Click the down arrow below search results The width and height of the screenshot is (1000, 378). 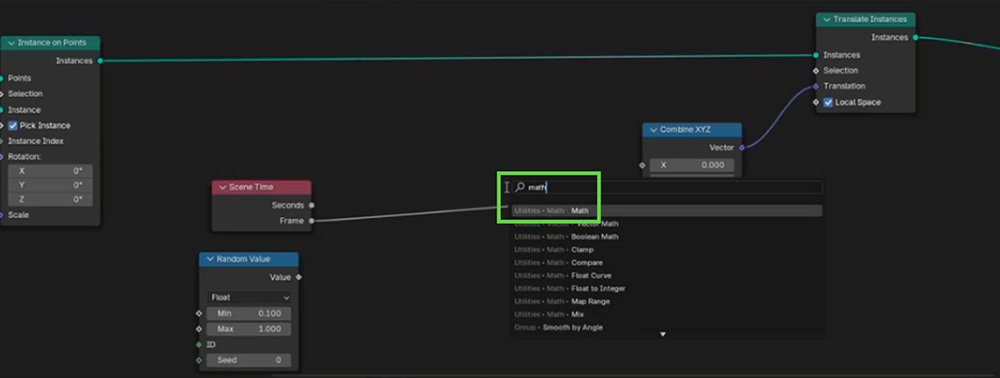click(663, 335)
